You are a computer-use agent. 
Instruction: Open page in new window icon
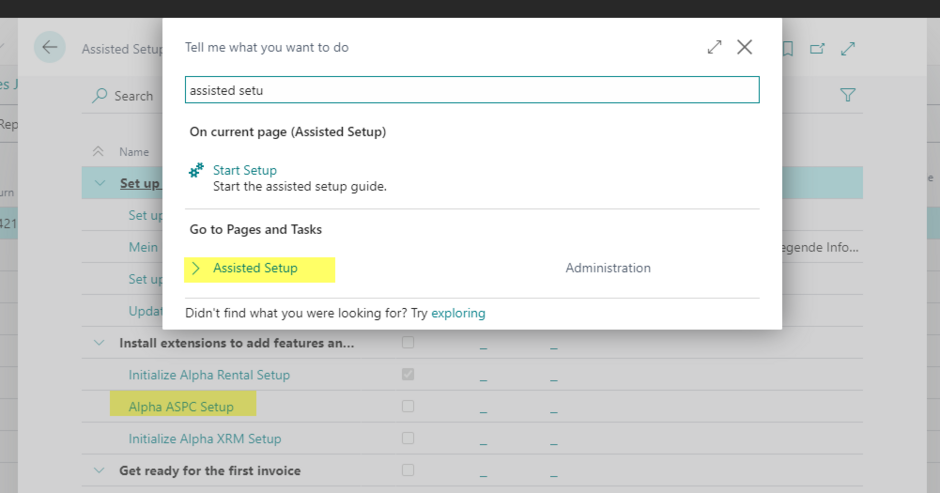coord(817,48)
